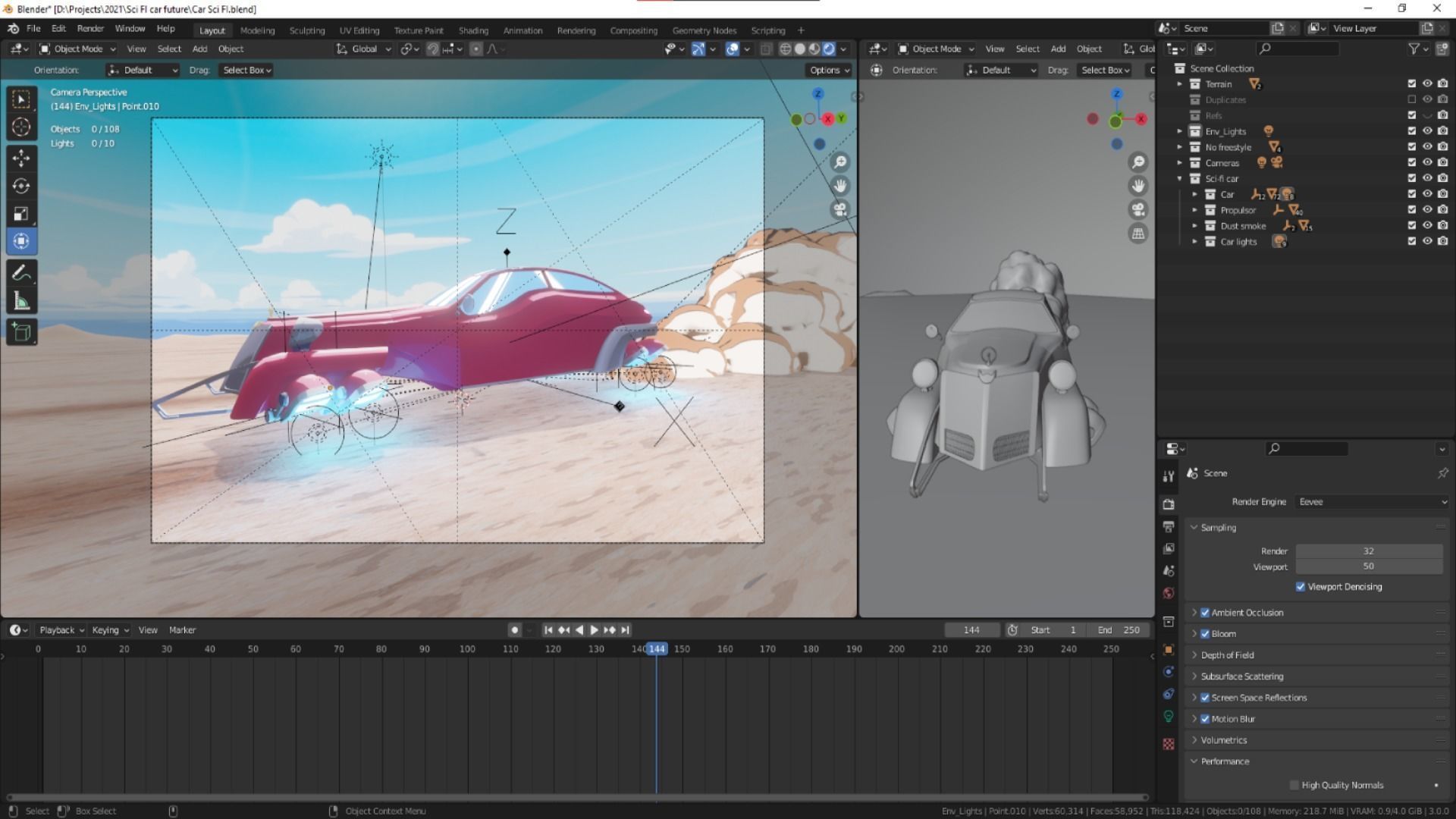1456x819 pixels.
Task: Click the End frame field
Action: (x=1119, y=630)
